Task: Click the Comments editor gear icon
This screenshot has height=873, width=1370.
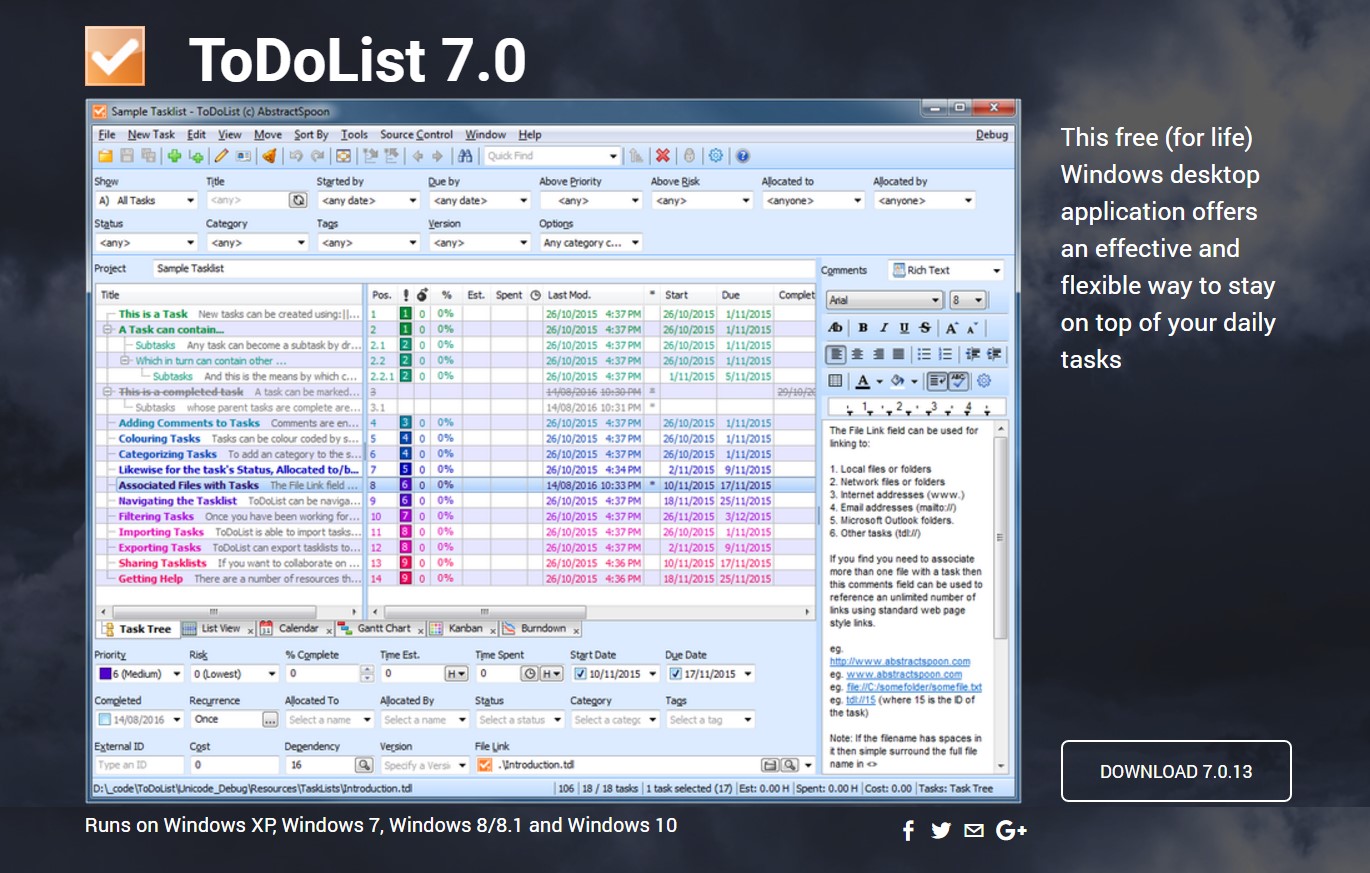Action: point(983,381)
